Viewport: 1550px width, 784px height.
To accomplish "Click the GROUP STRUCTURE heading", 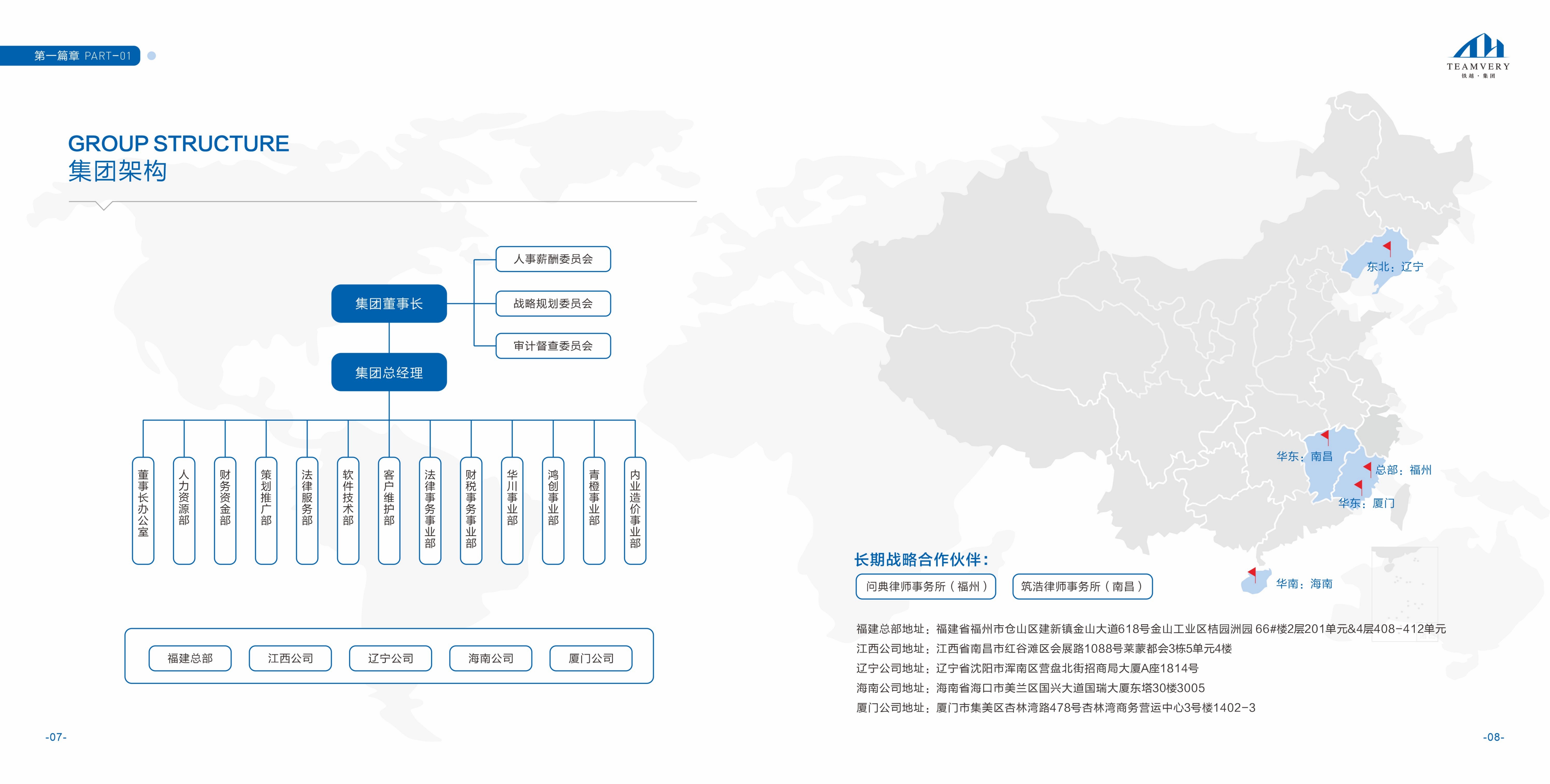I will coord(179,144).
